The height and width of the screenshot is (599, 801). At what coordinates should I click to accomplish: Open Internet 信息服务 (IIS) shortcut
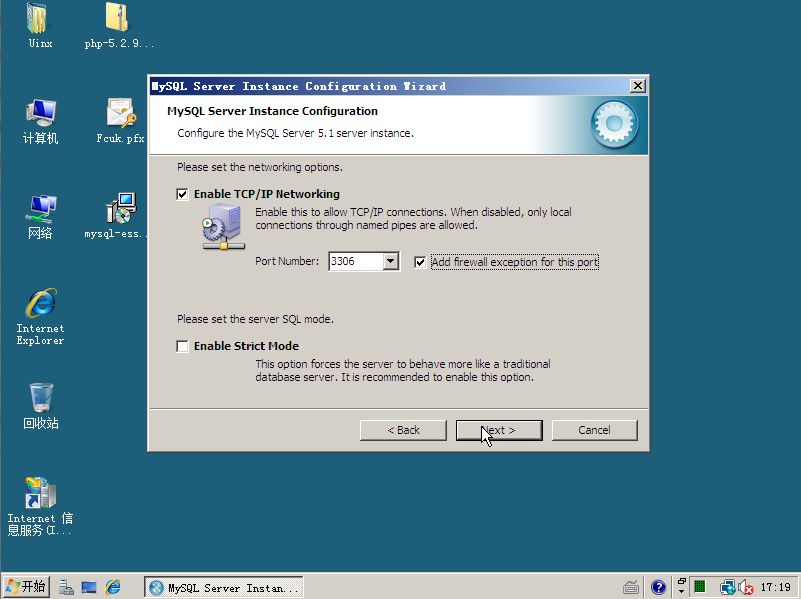tap(40, 506)
